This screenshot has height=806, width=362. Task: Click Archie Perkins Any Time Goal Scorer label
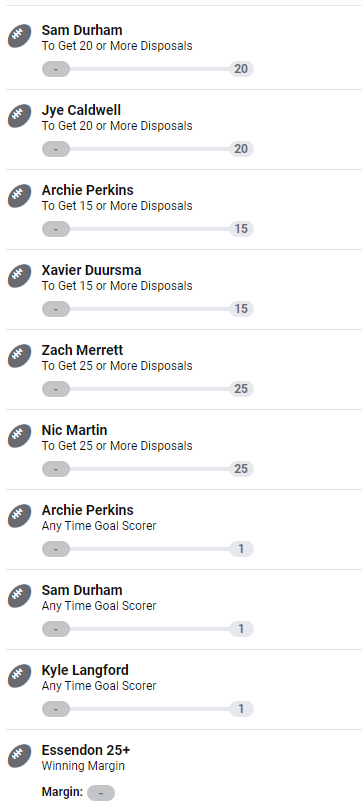pyautogui.click(x=99, y=526)
